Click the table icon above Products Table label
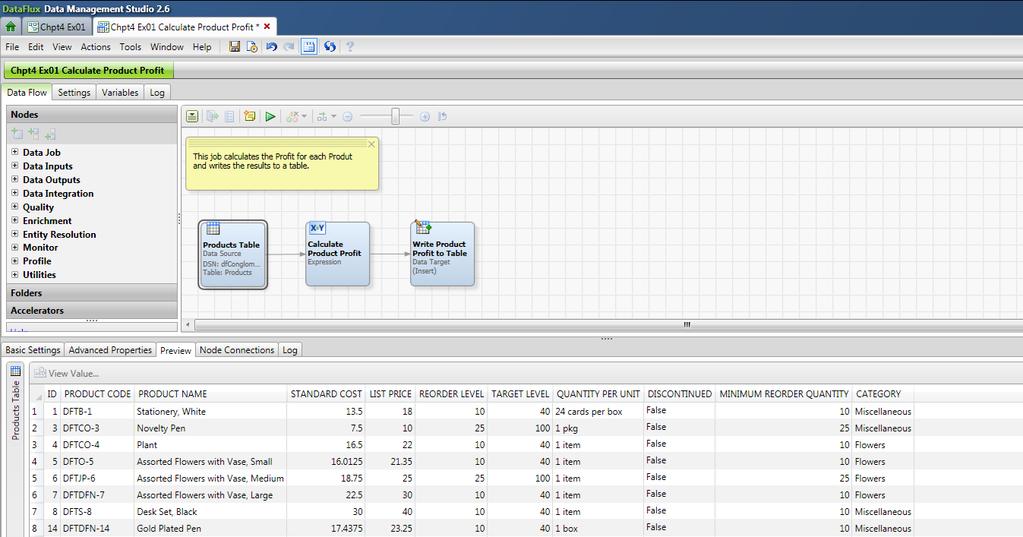 click(x=213, y=228)
